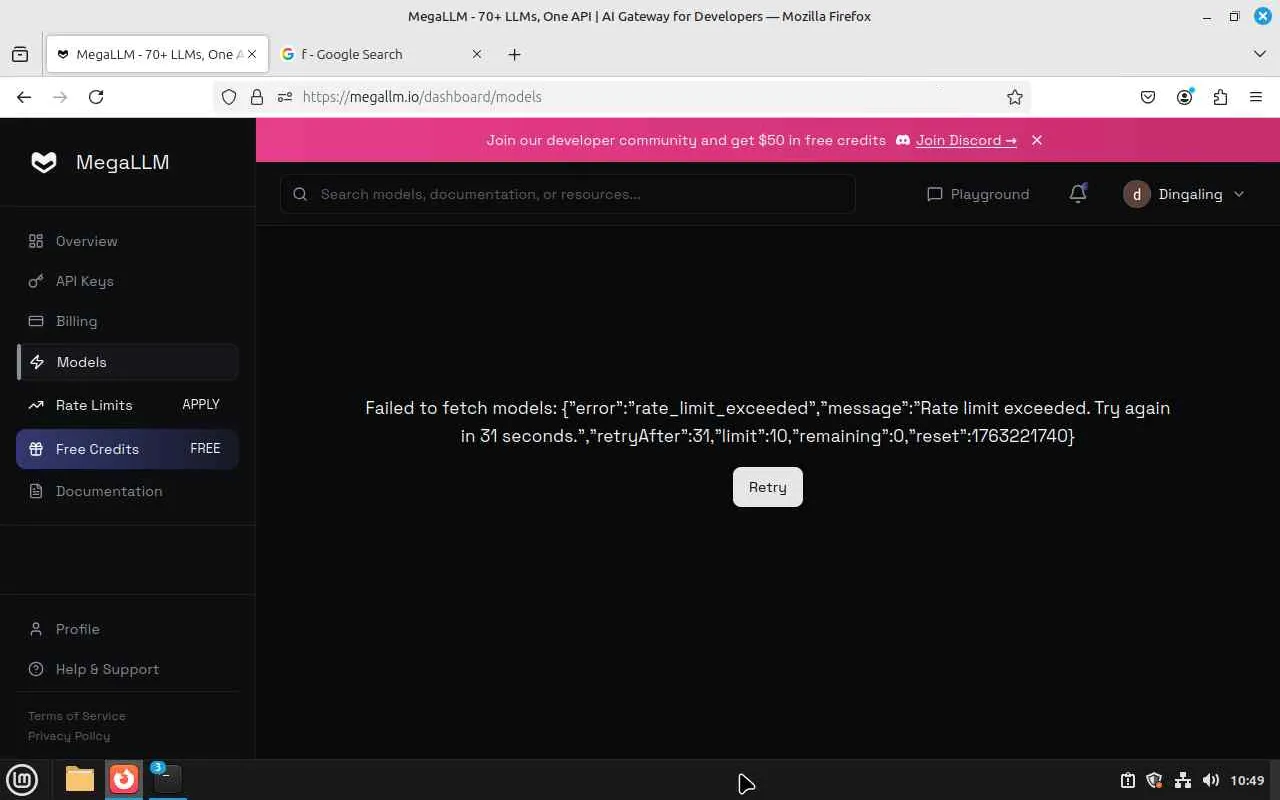Click the API Keys key icon
Screen dimensions: 1280x800
(36, 281)
